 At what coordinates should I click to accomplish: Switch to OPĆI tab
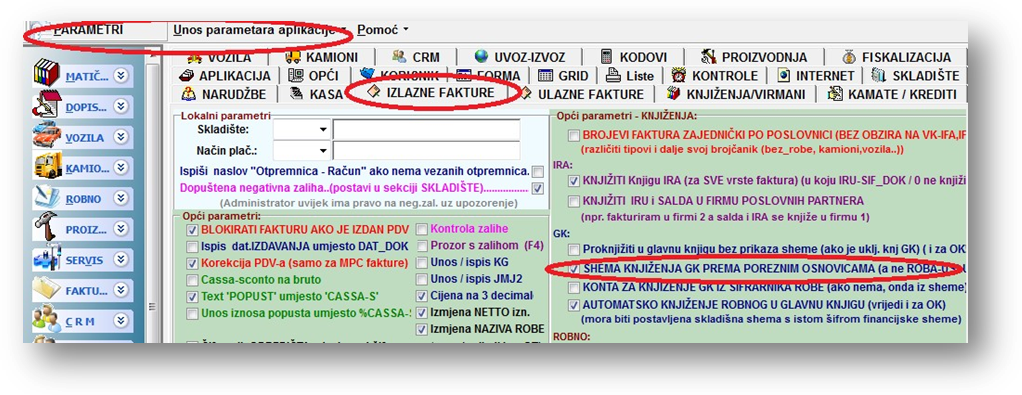coord(314,76)
